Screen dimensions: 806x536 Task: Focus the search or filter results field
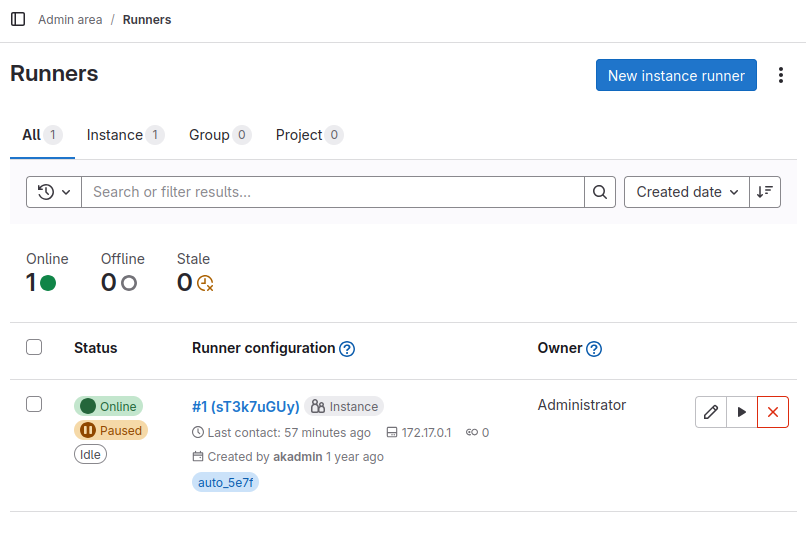point(332,192)
